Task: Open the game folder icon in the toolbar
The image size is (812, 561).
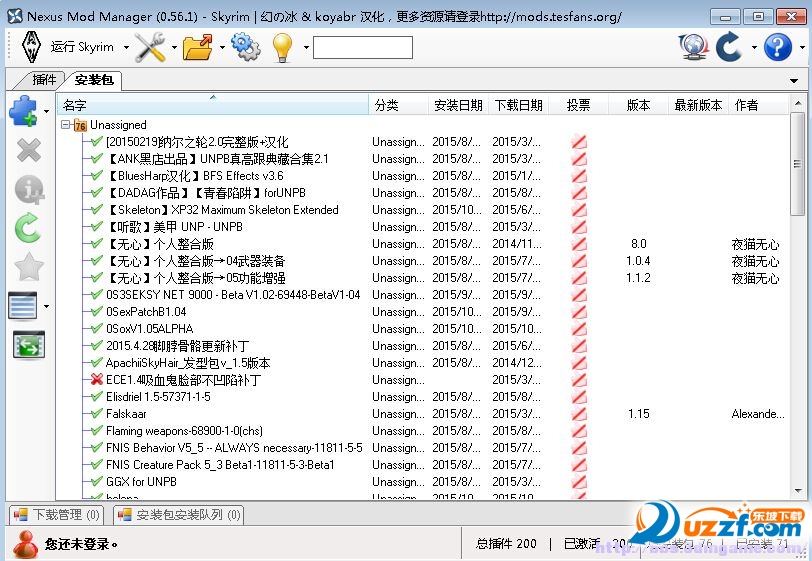Action: (198, 47)
